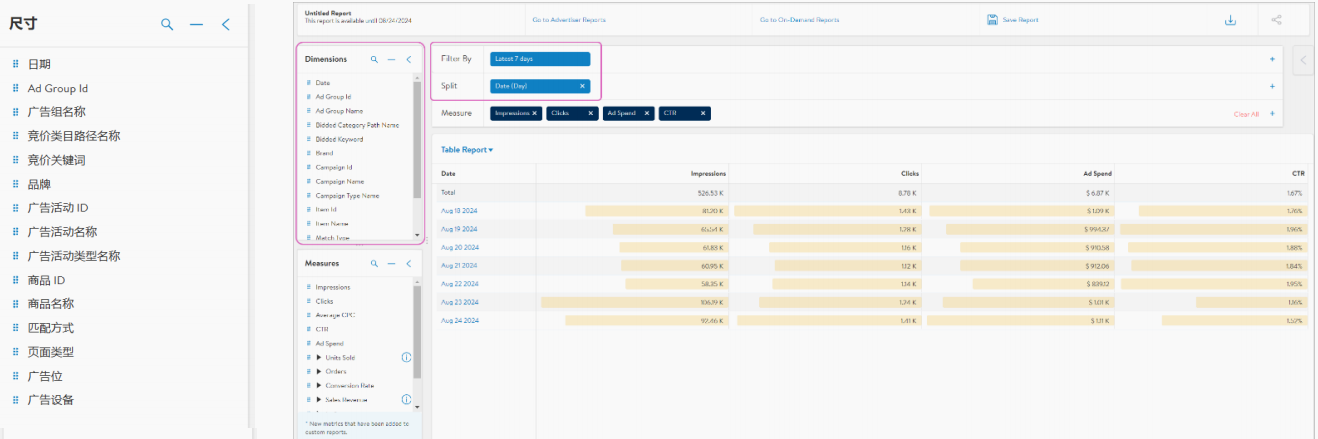Remove the CTR measure chip
Image resolution: width=1318 pixels, height=439 pixels.
pyautogui.click(x=703, y=114)
